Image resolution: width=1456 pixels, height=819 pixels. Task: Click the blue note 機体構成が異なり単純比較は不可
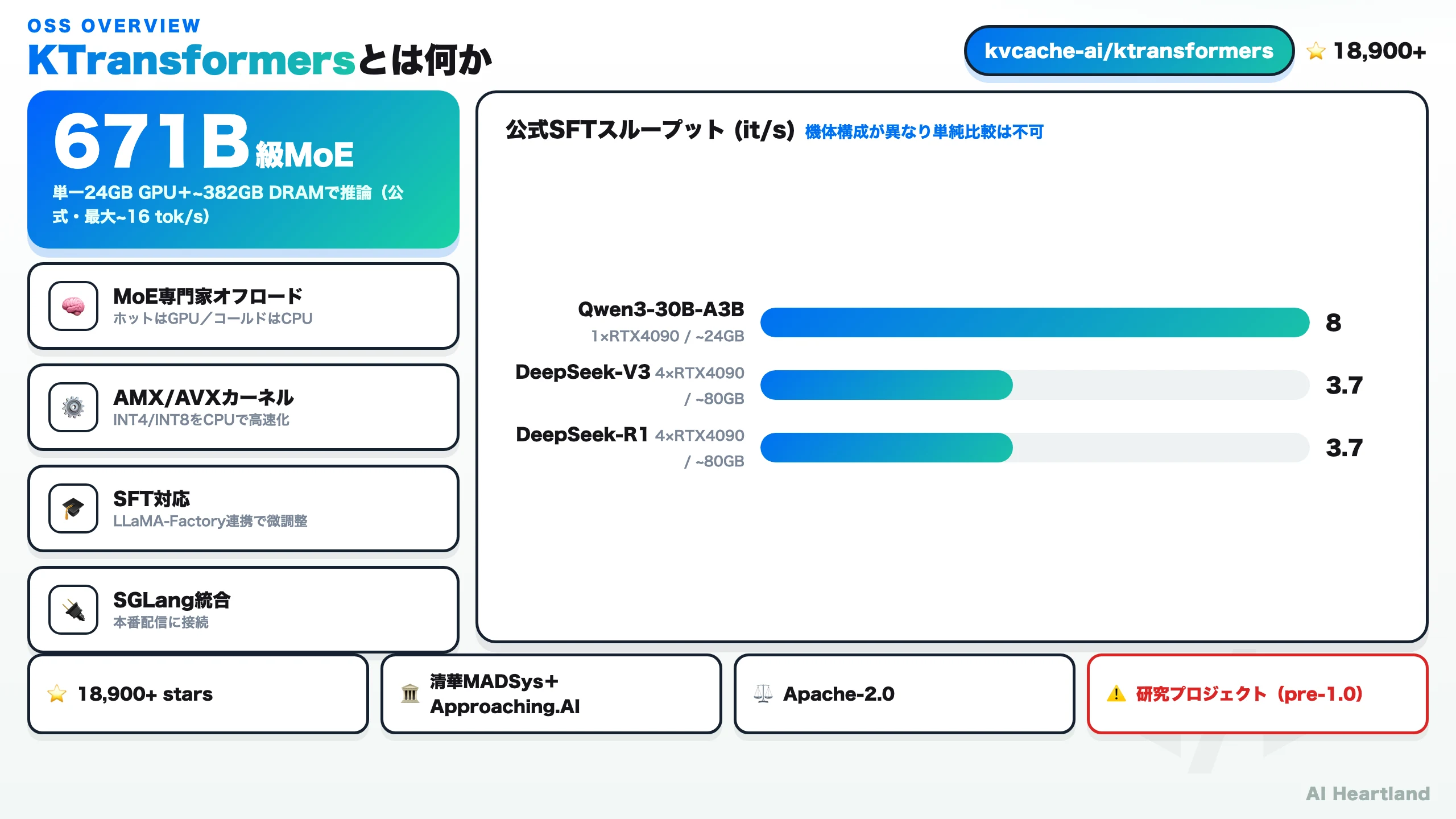coord(924,132)
